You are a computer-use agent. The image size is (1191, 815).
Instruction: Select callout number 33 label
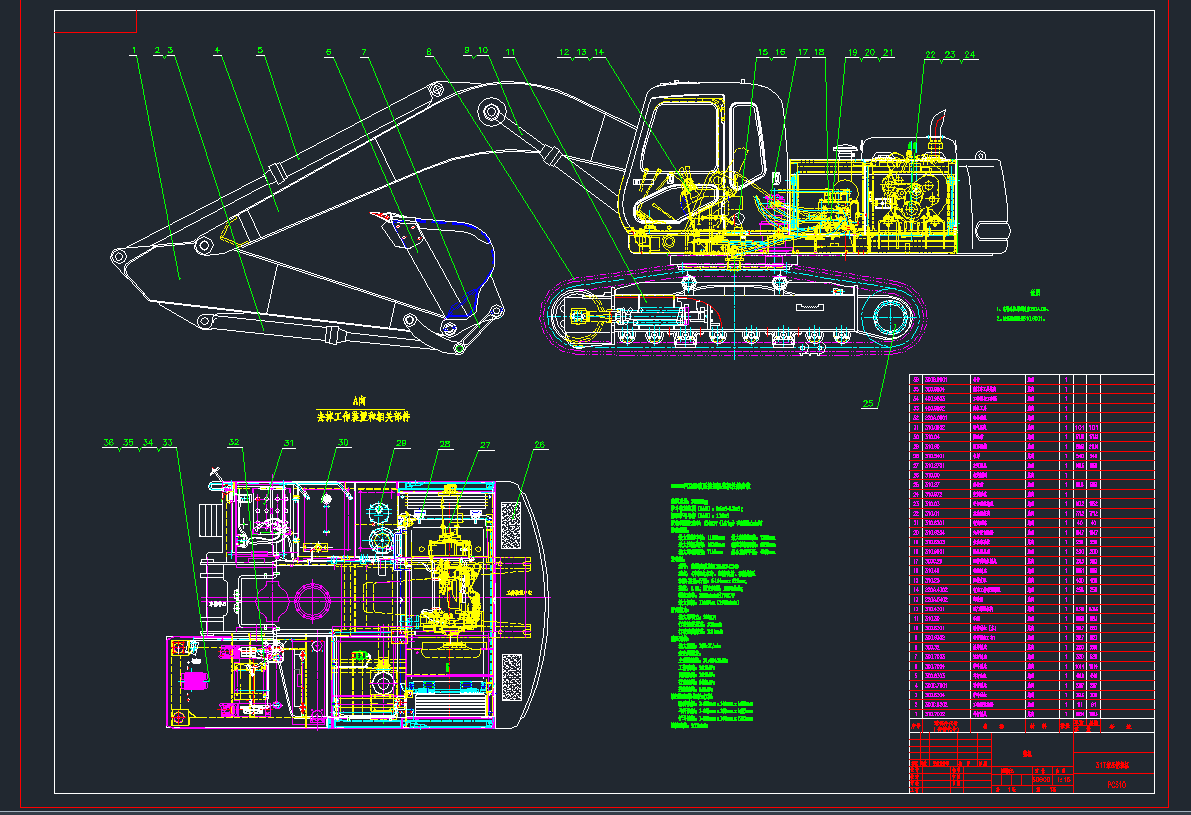(x=167, y=442)
